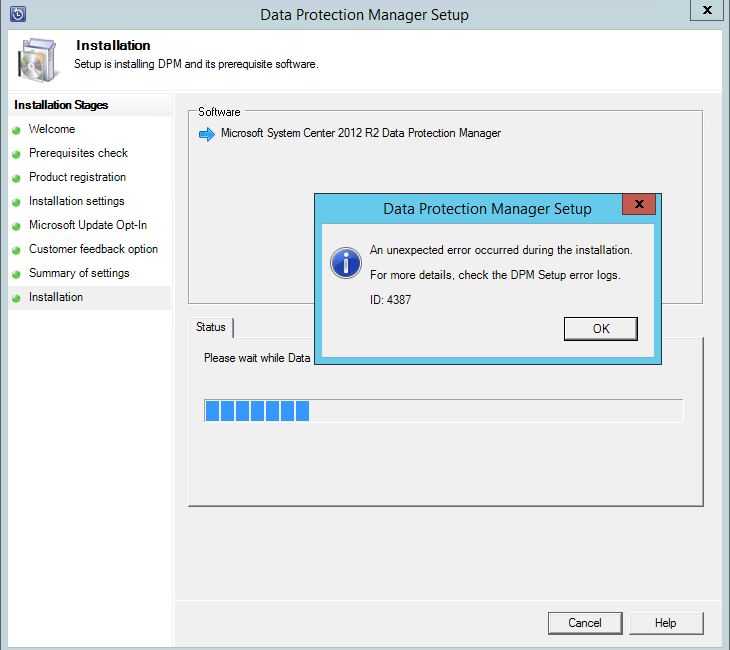
Task: Select the Summary of settings stage
Action: [x=79, y=273]
